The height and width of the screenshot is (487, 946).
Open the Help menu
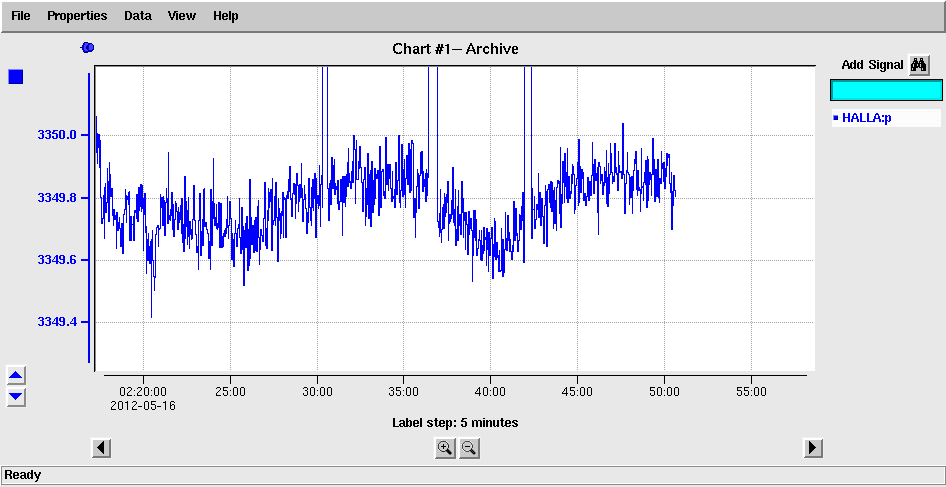(x=226, y=16)
